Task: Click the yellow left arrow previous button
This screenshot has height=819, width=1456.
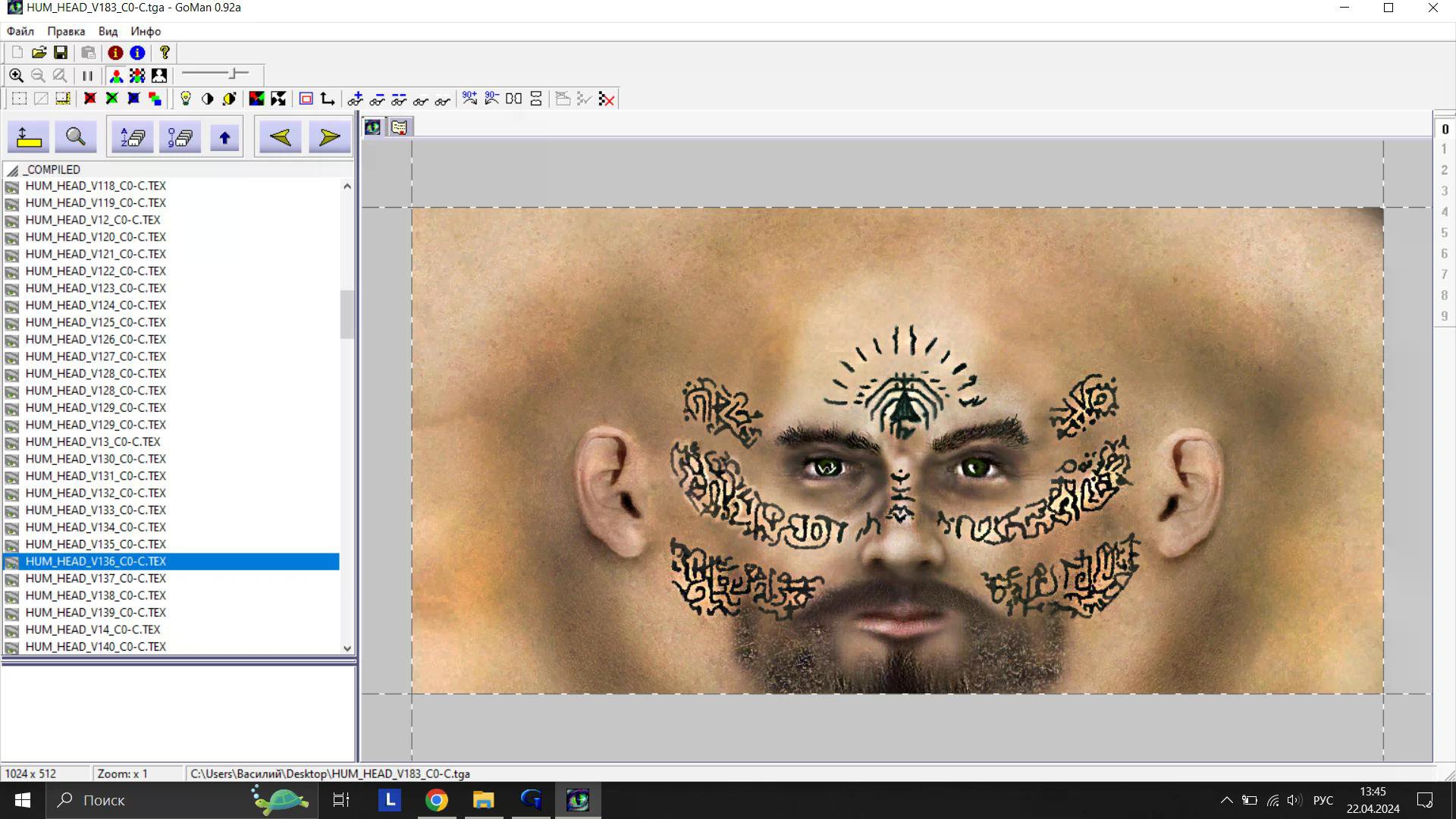Action: [x=280, y=137]
